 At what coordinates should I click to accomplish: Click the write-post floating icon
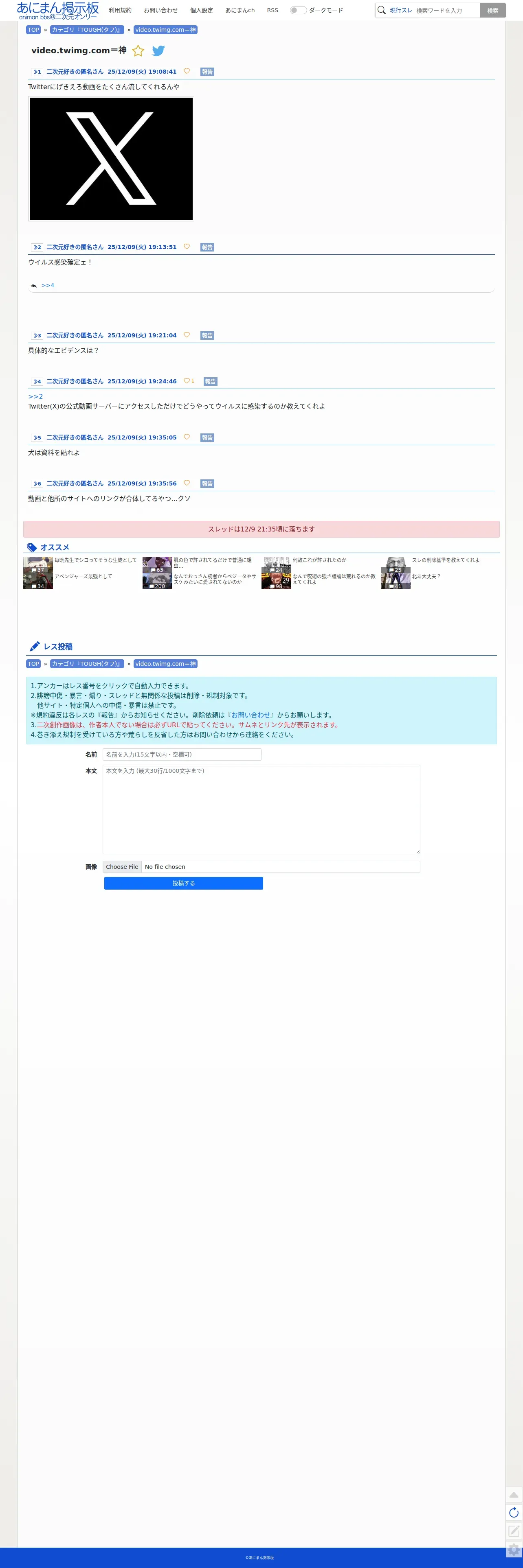point(514,1531)
